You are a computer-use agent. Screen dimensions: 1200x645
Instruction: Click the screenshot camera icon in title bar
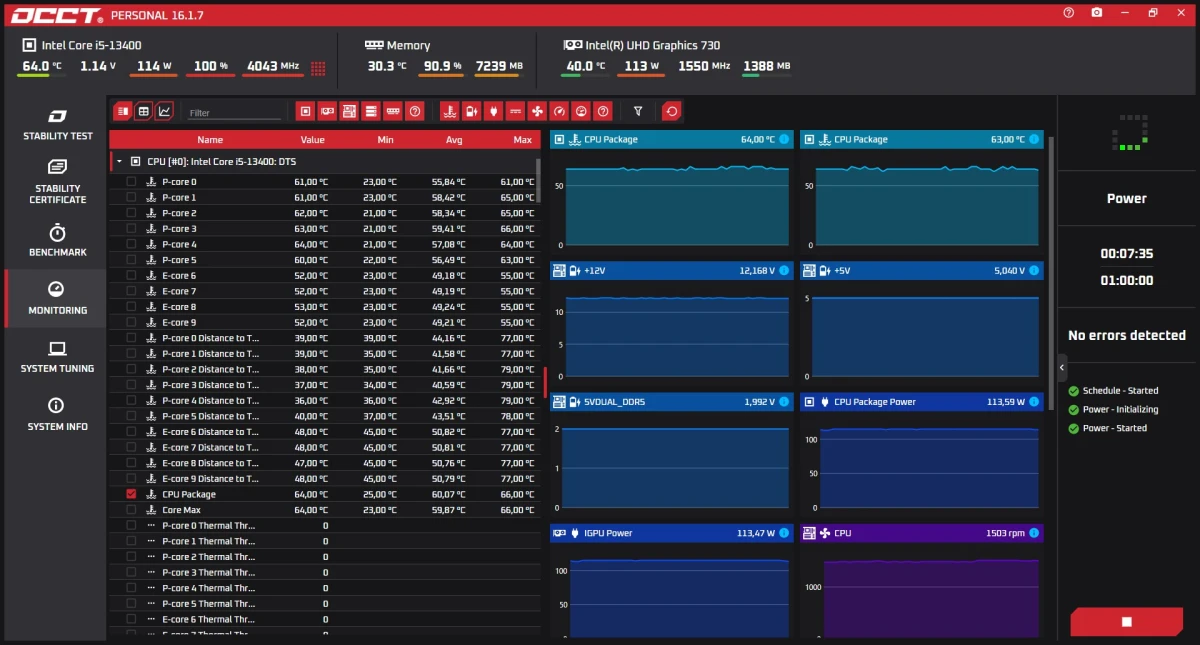pyautogui.click(x=1097, y=13)
